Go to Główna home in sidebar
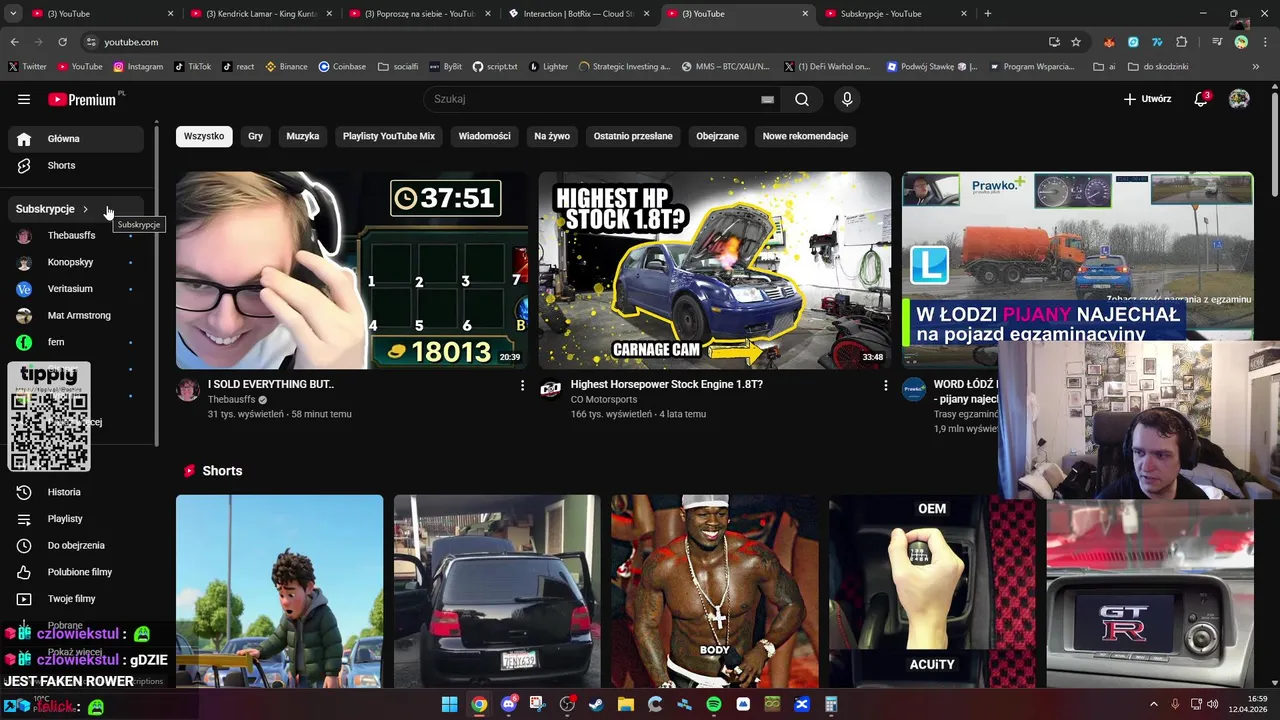Screen dimensions: 1280x720 click(75, 139)
